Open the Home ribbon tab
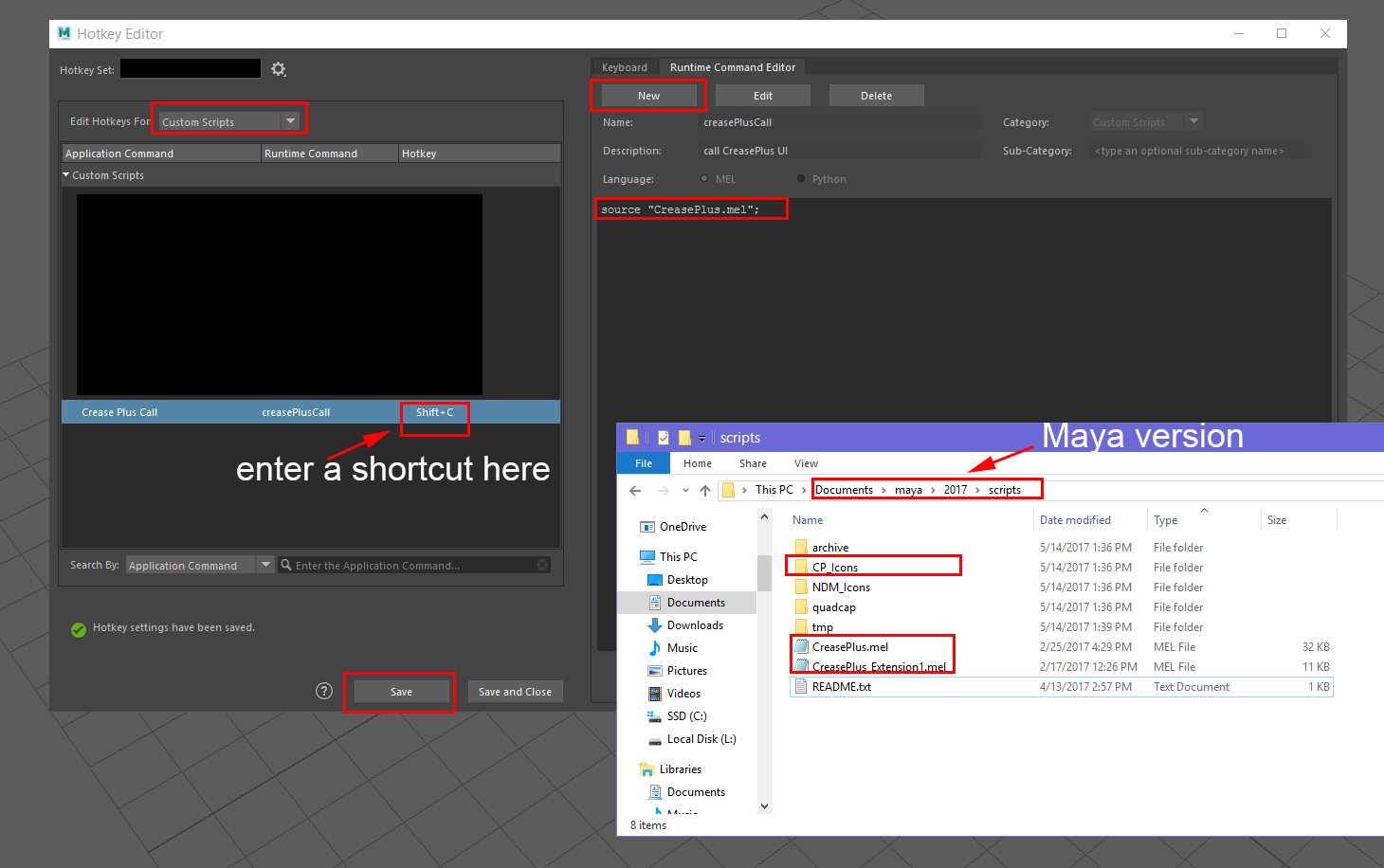 coord(698,463)
